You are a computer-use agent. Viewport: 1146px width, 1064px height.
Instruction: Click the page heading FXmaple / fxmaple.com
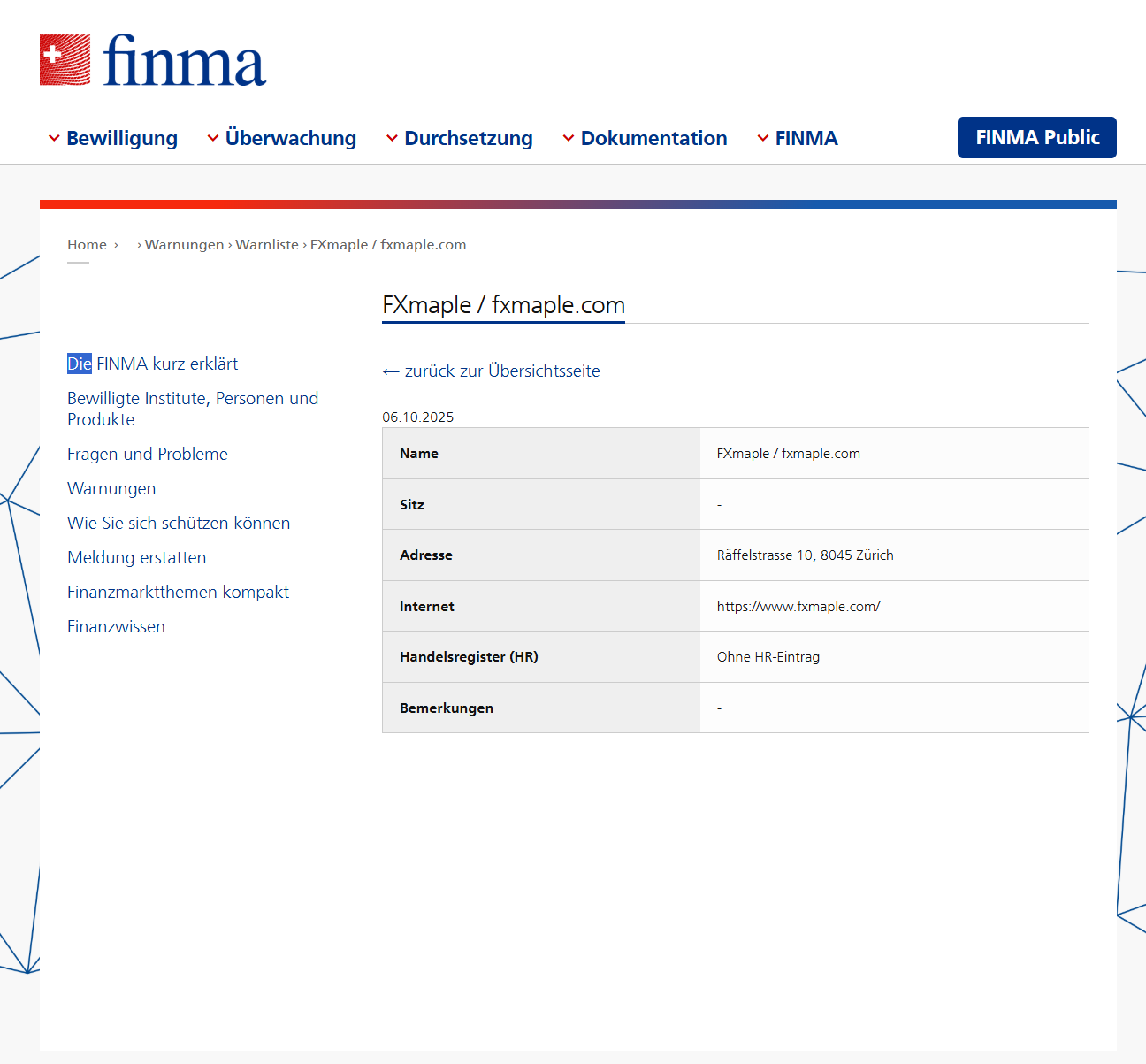pos(503,305)
